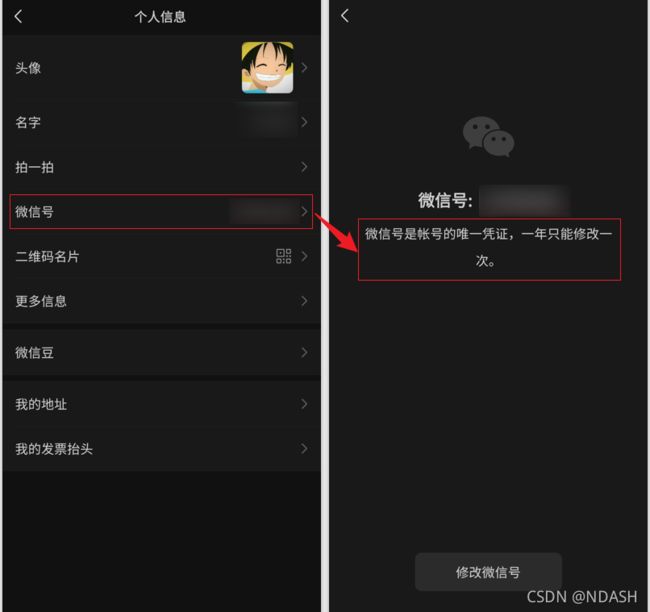Open the QR code icon in 二维码名片

(x=284, y=256)
